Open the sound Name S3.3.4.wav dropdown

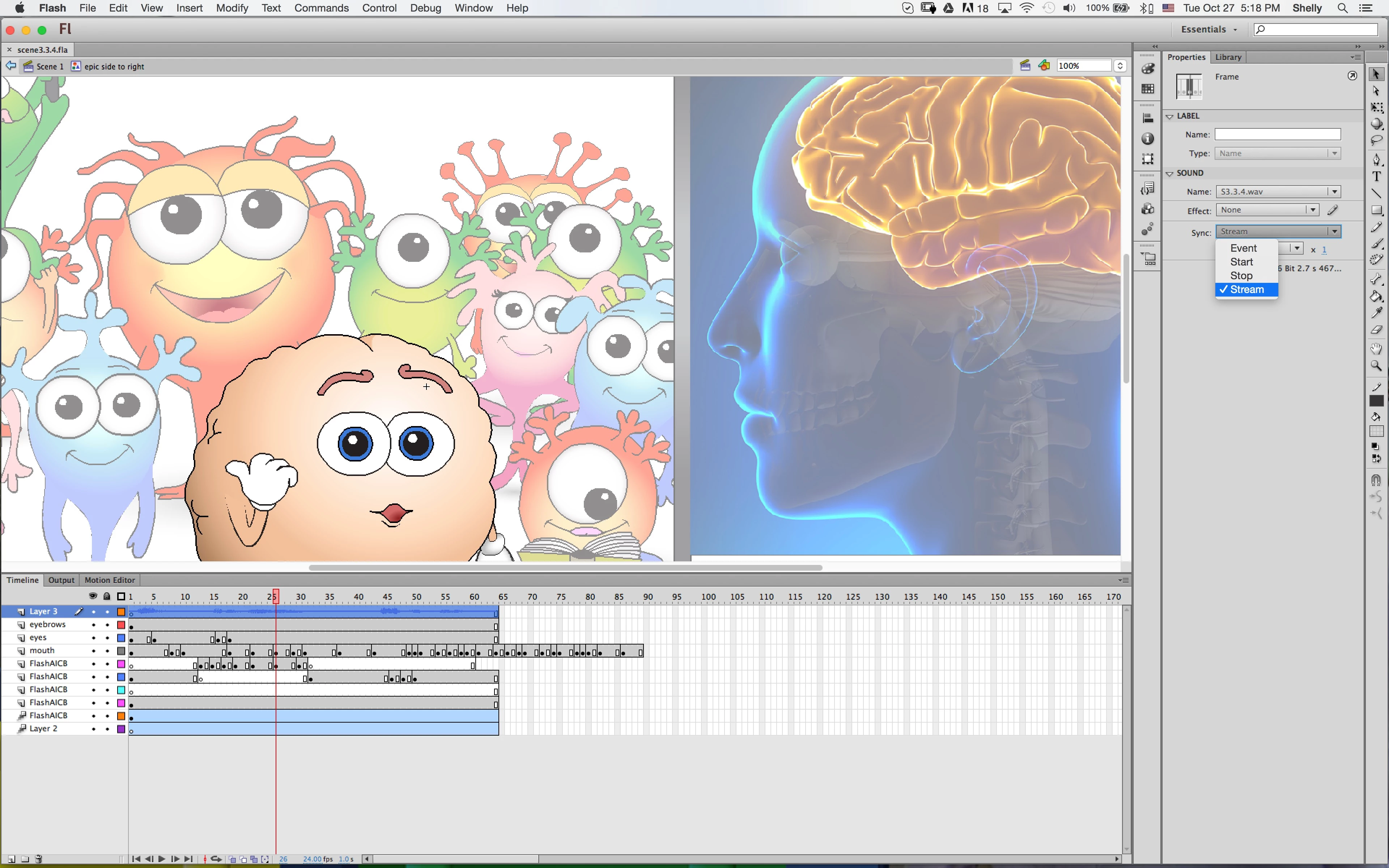(x=1278, y=192)
